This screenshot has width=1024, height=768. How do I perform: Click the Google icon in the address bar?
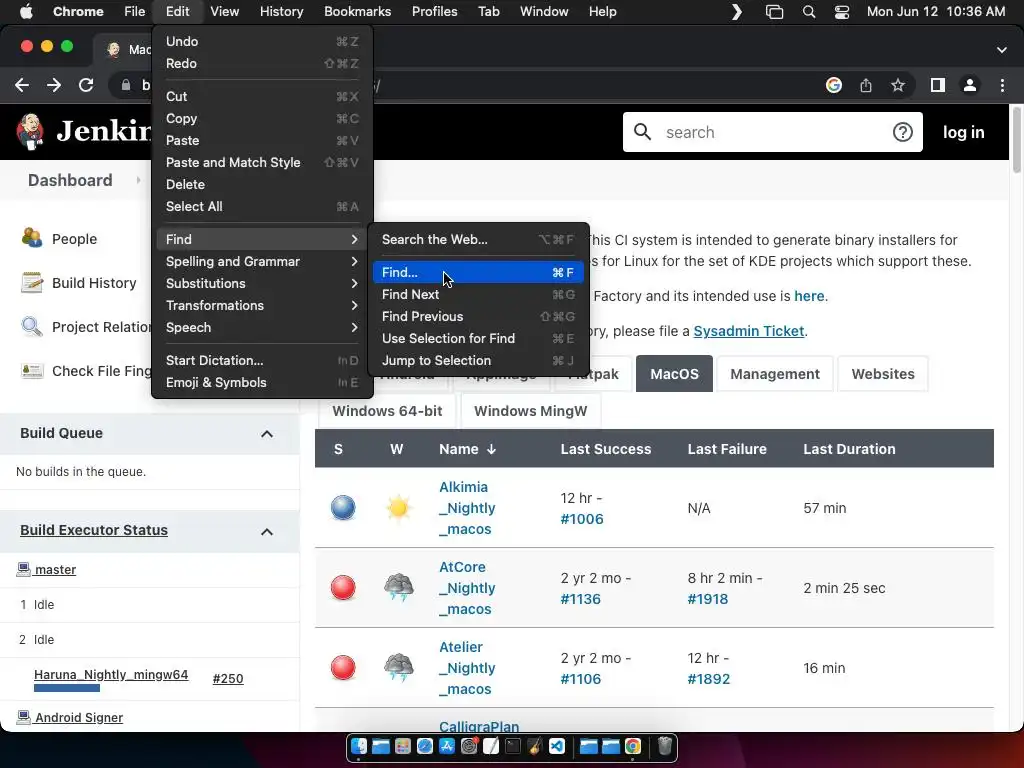coord(833,85)
